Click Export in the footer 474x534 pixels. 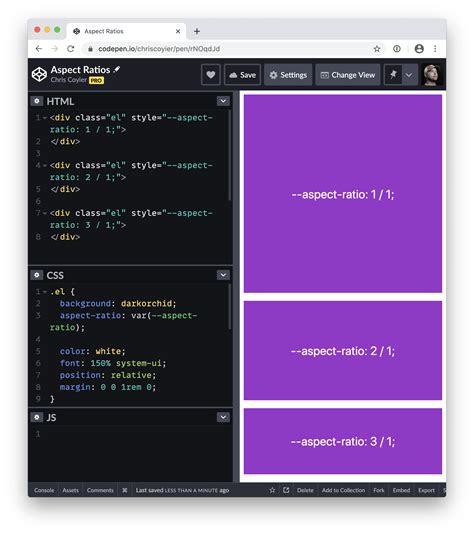tap(426, 490)
